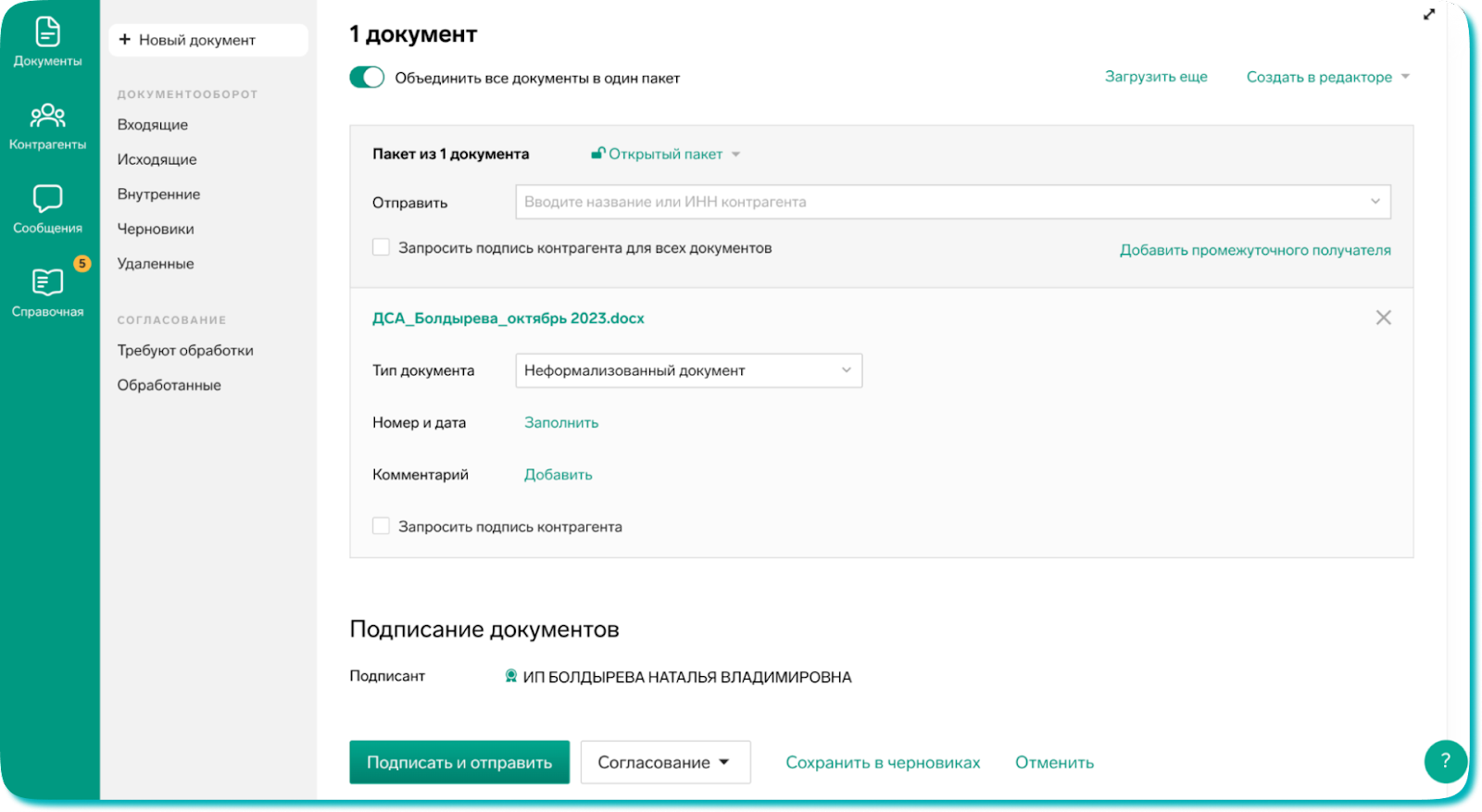Screen dimensions: 1482x812
Task: Expand the Тип документа dropdown
Action: click(688, 370)
